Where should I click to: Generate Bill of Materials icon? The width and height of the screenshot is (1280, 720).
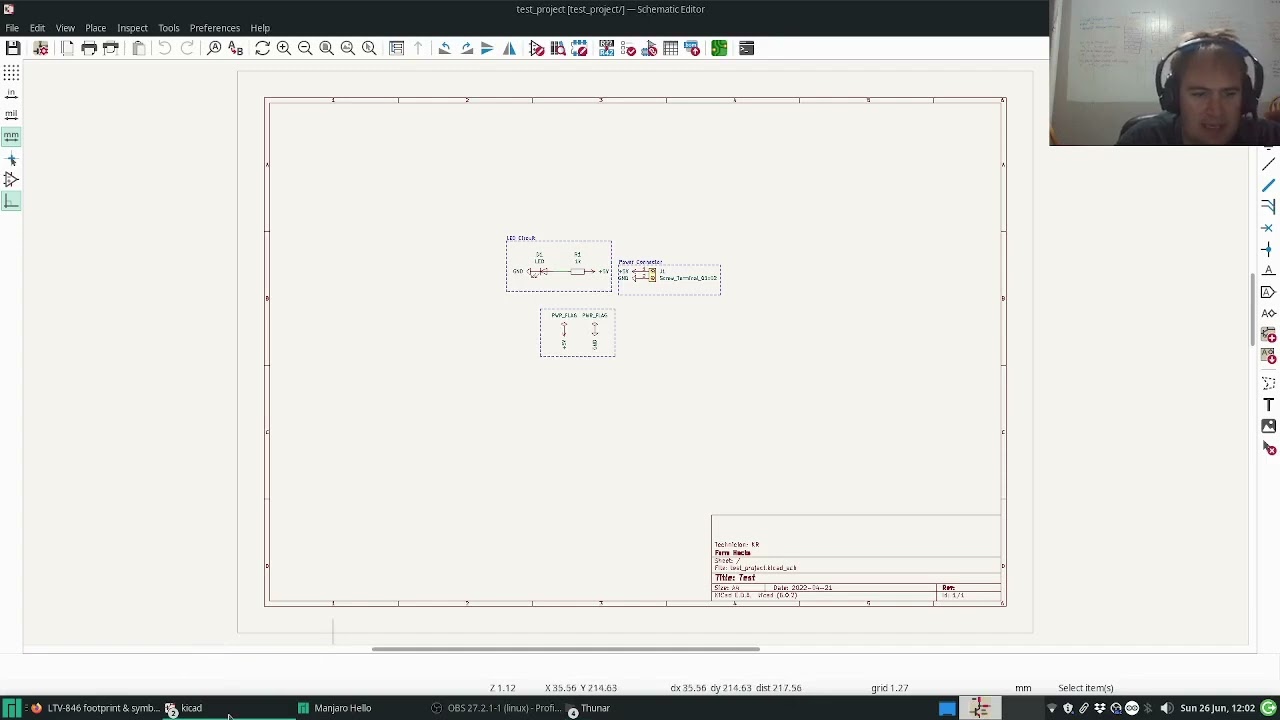tap(692, 48)
